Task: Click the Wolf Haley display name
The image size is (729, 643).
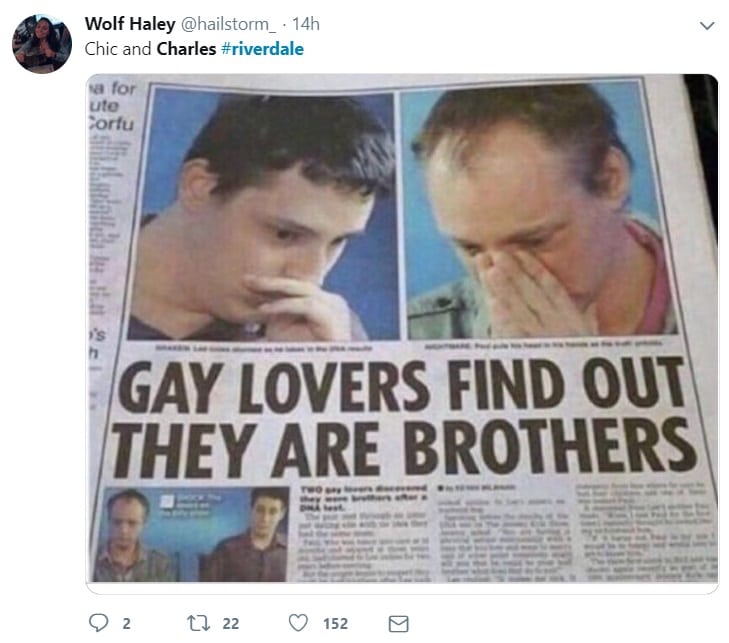Action: pos(130,24)
